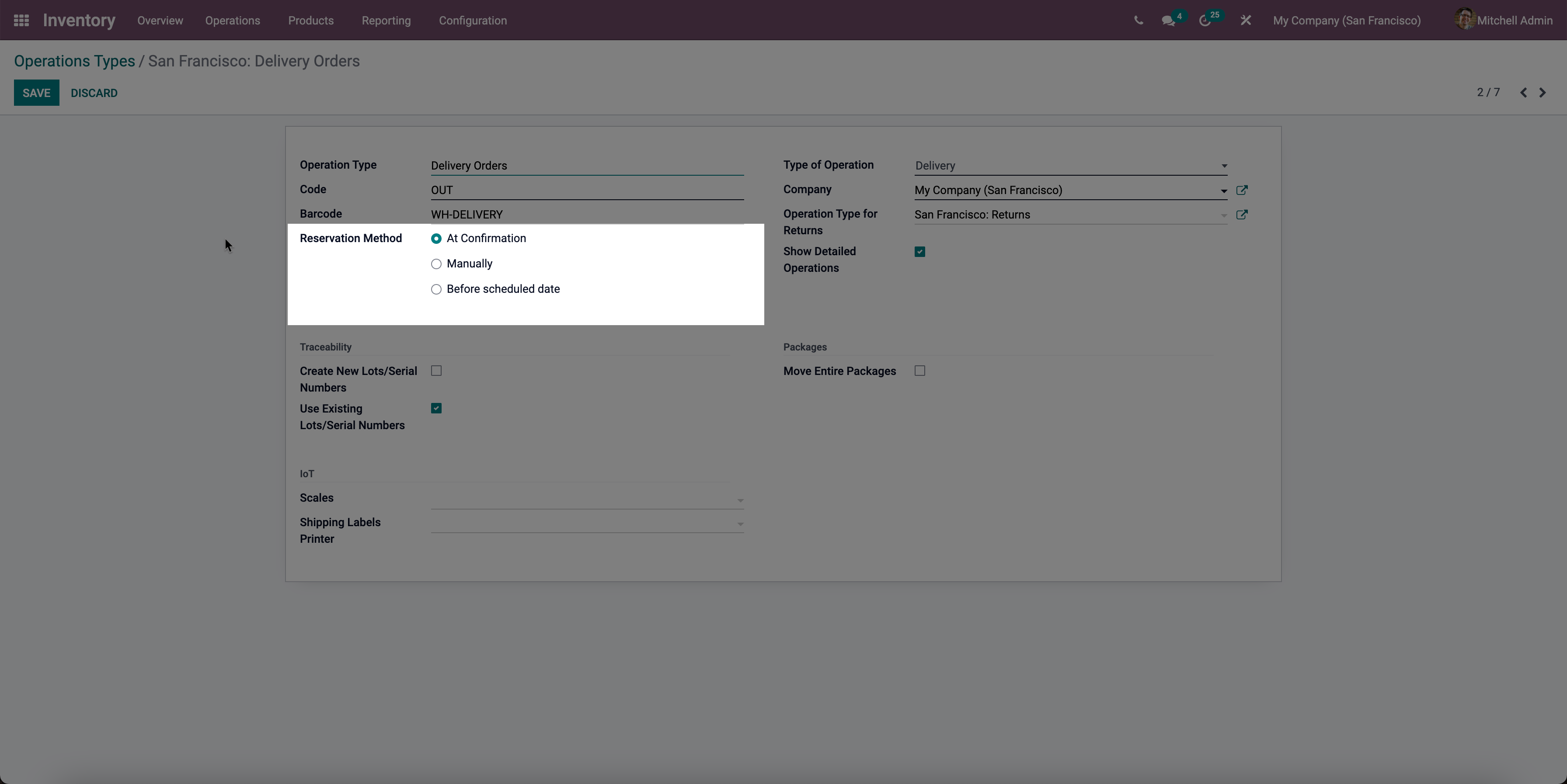
Task: Open the activities clock icon showing 25
Action: [x=1206, y=20]
